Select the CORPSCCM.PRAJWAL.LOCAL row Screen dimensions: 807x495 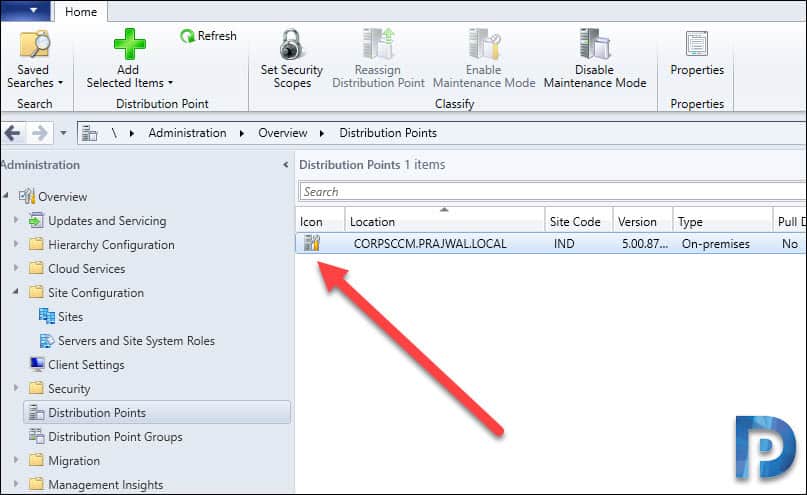(551, 243)
